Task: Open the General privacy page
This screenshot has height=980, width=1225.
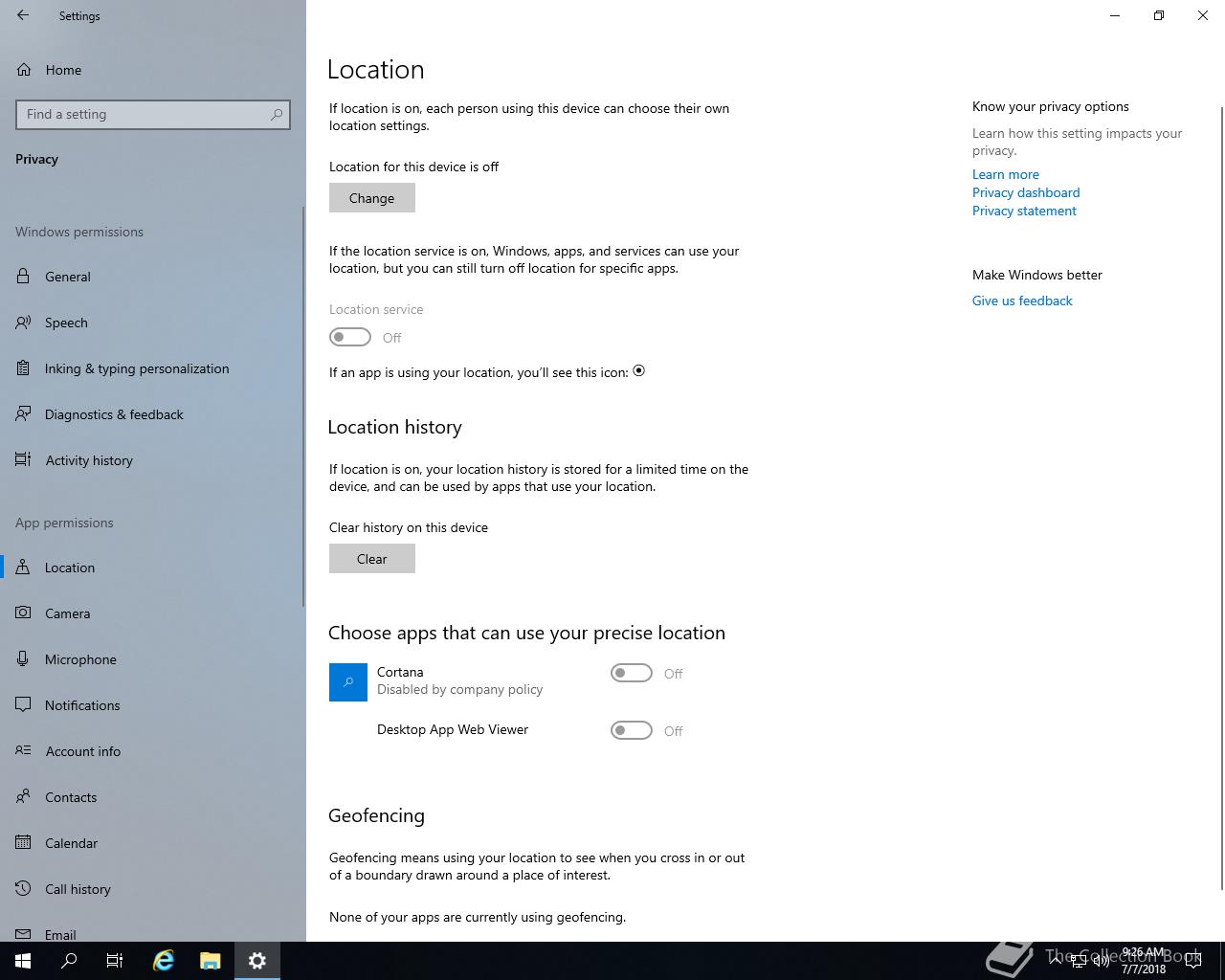Action: click(x=153, y=277)
